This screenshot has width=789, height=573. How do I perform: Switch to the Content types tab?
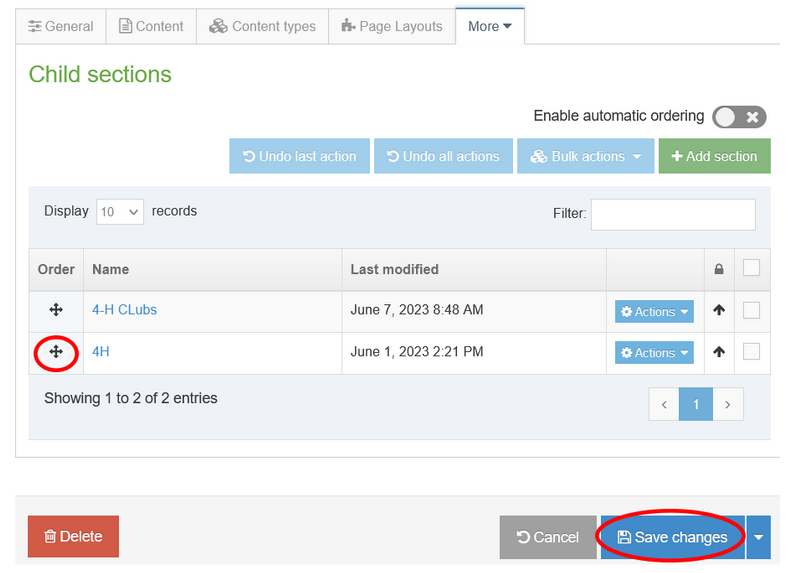tap(262, 26)
